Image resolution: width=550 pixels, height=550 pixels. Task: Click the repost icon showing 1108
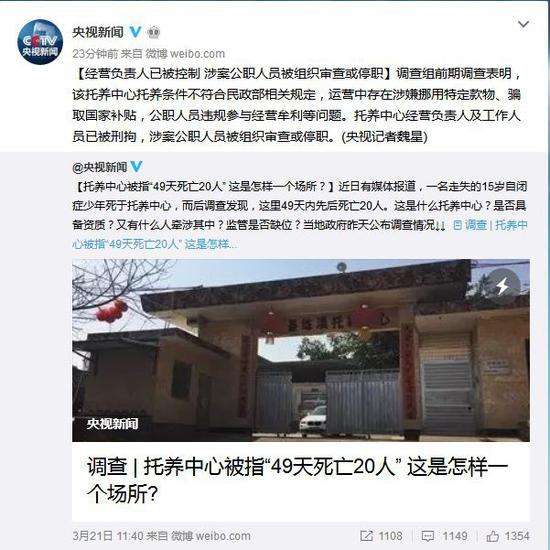pyautogui.click(x=381, y=536)
